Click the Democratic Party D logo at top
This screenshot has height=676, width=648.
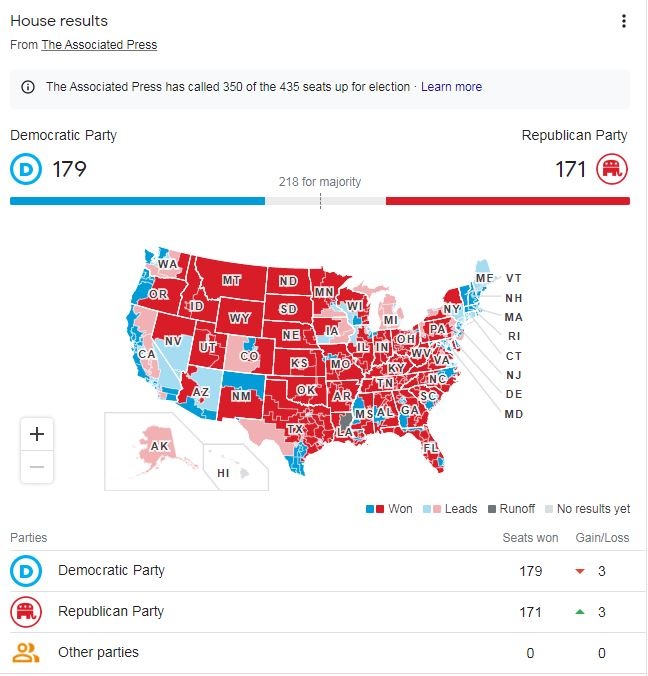pyautogui.click(x=26, y=169)
